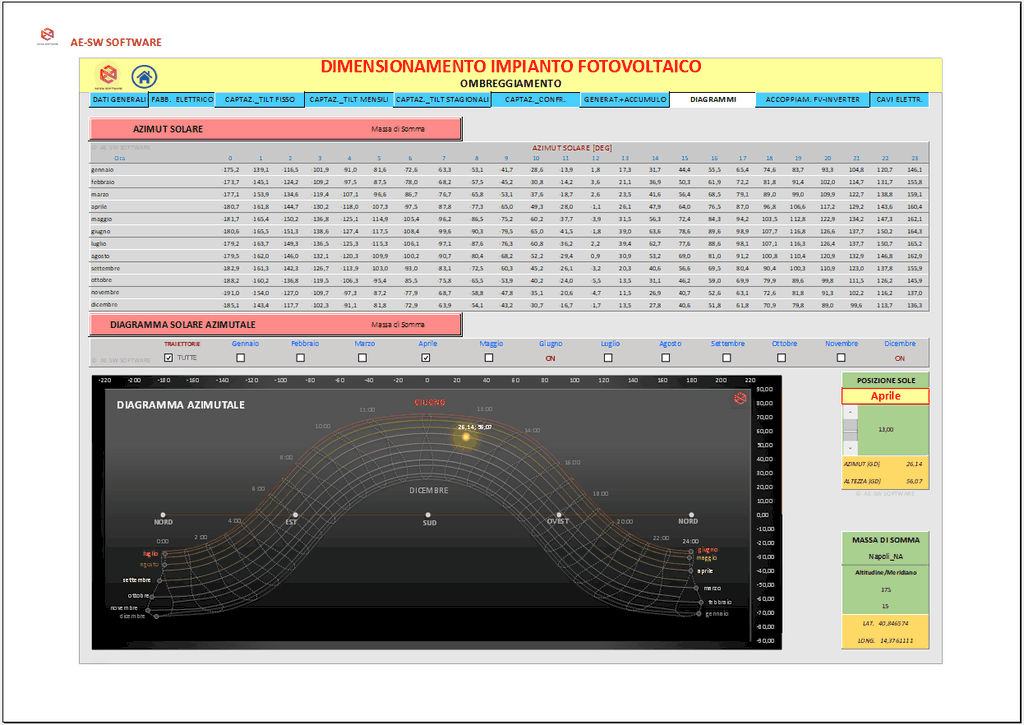Select the Aprile month field in Posizione Sole
The image size is (1024, 725).
pyautogui.click(x=885, y=396)
